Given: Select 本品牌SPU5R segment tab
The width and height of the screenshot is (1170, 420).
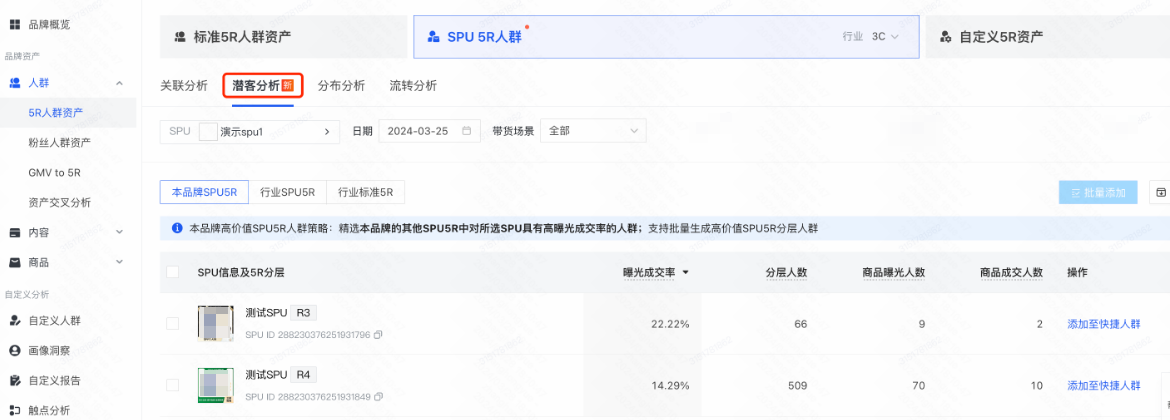Looking at the screenshot, I should pos(204,192).
